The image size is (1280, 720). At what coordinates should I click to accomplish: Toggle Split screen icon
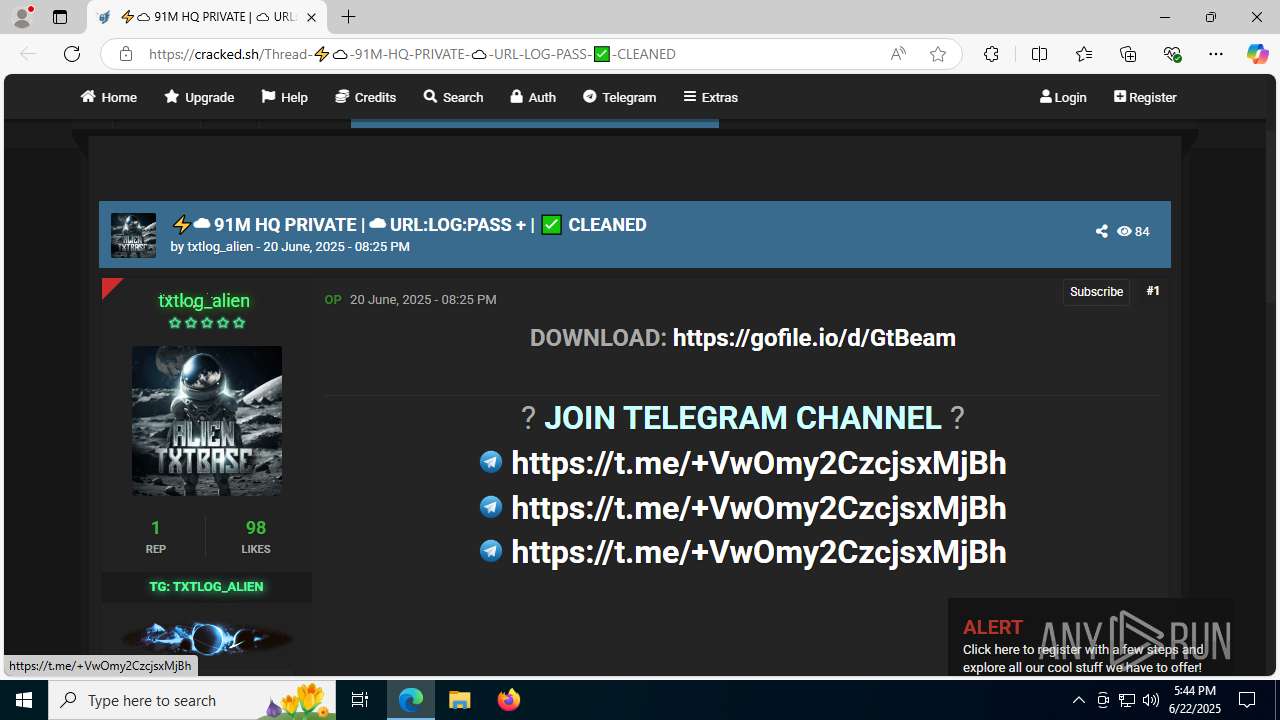tap(1039, 54)
